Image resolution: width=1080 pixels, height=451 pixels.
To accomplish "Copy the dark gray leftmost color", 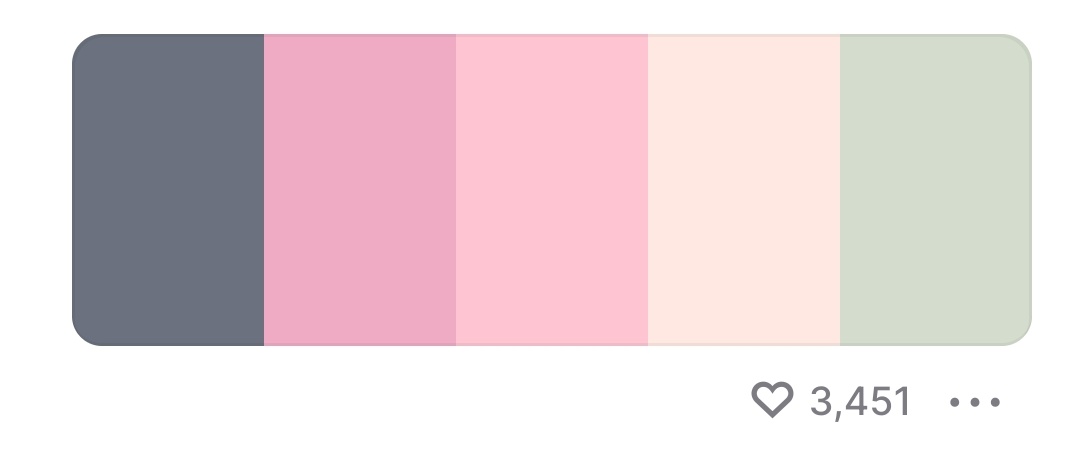I will (168, 190).
